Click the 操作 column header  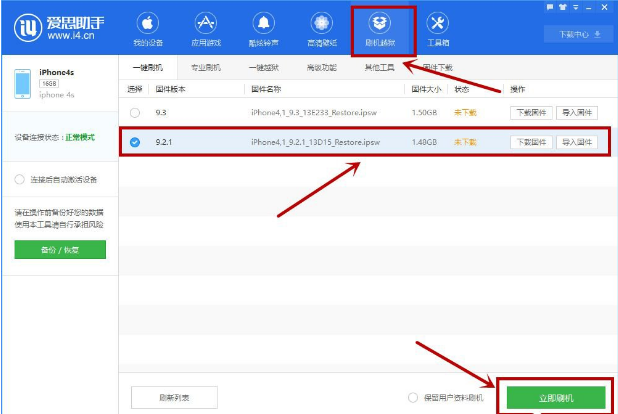pyautogui.click(x=517, y=90)
